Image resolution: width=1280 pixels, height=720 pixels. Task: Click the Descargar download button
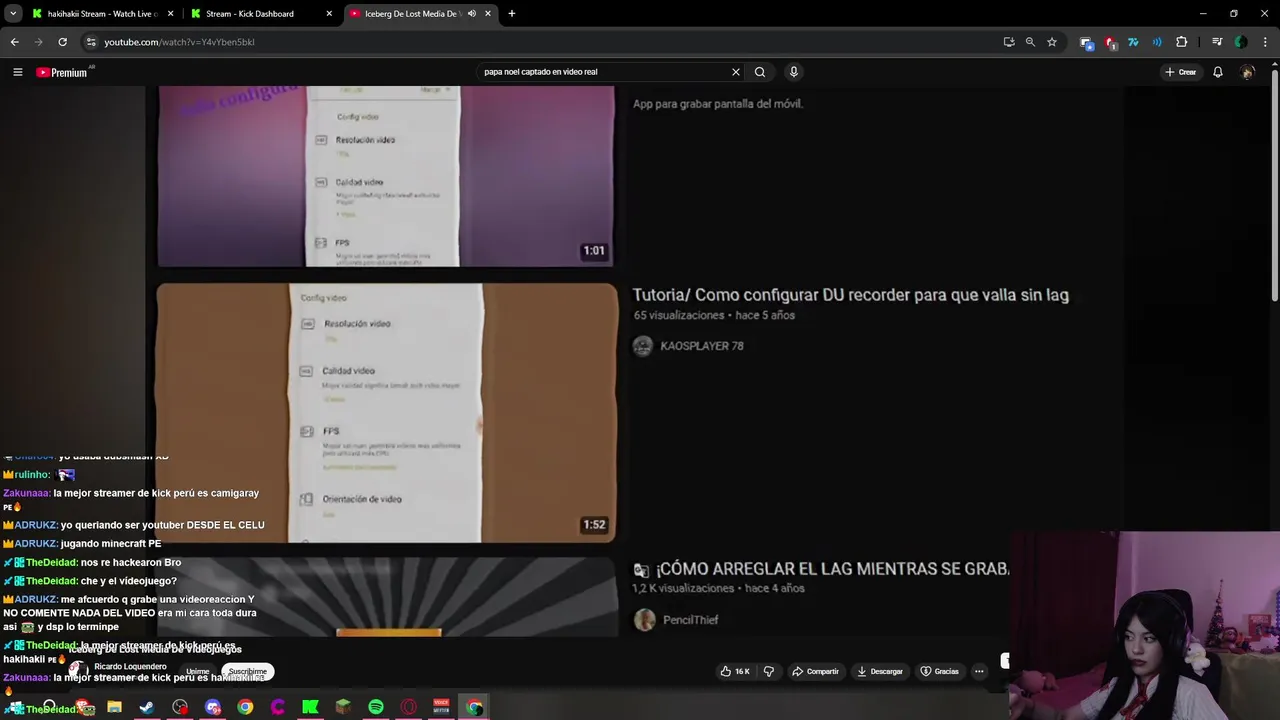(880, 671)
